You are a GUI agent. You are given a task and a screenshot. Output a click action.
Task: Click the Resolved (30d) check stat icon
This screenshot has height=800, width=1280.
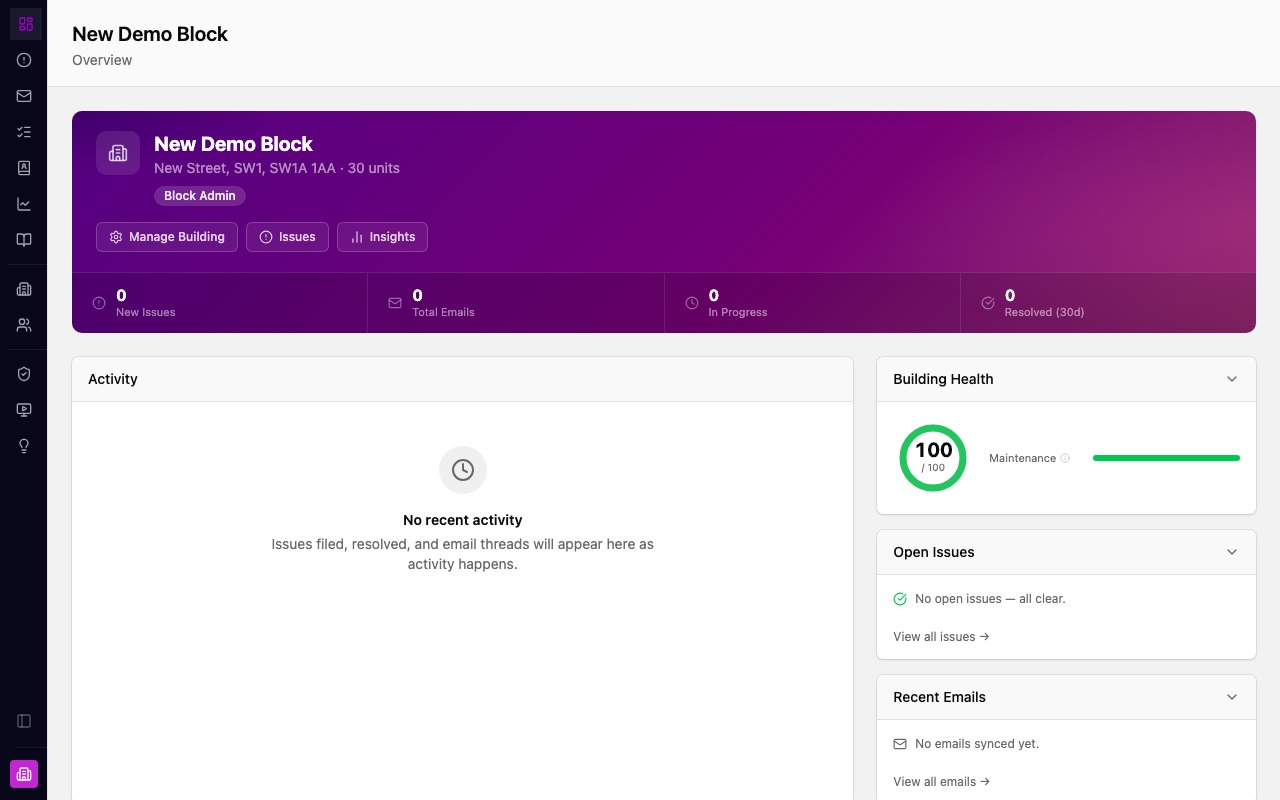[988, 303]
